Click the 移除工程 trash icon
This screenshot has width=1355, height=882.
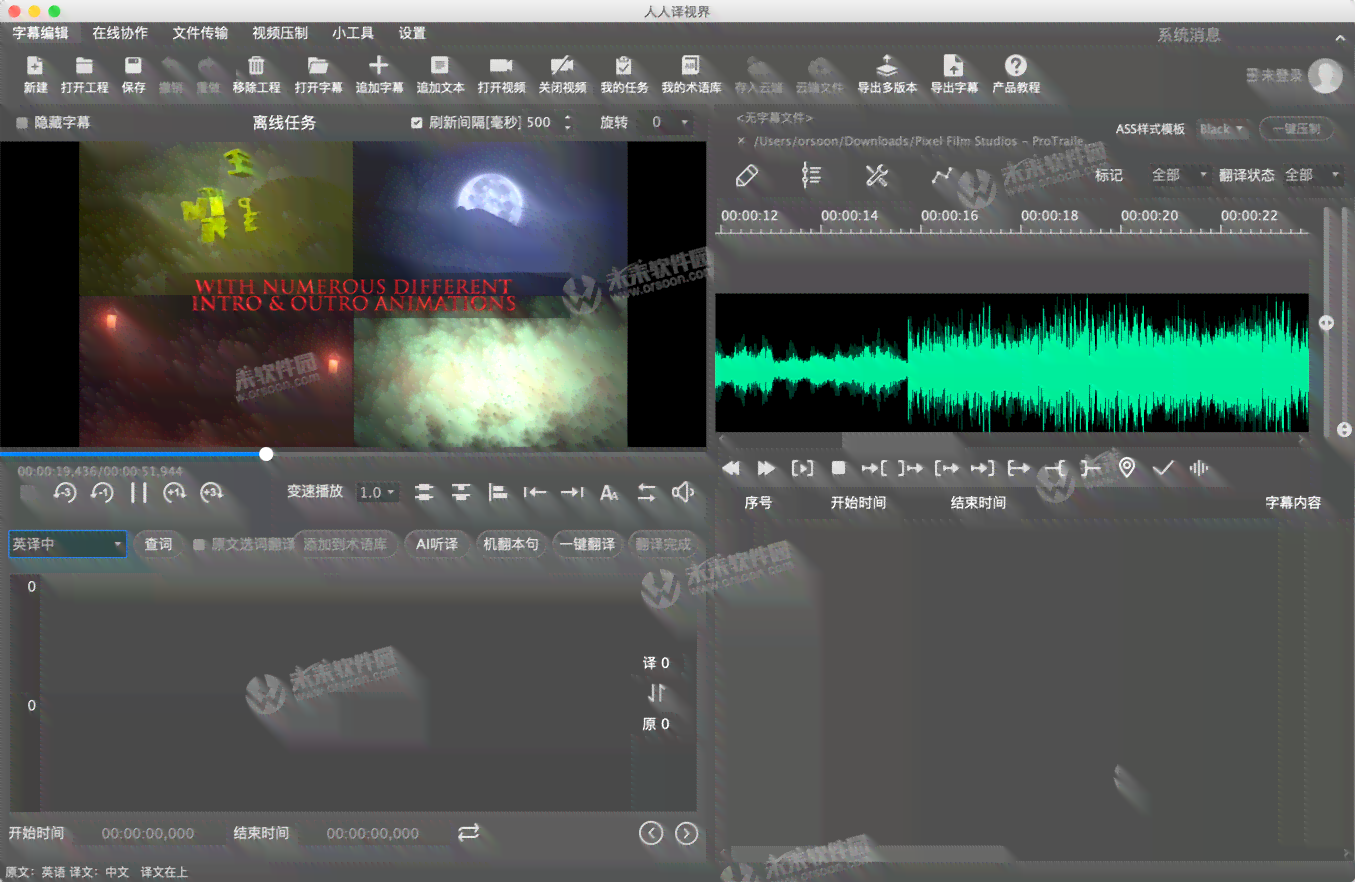pyautogui.click(x=256, y=67)
